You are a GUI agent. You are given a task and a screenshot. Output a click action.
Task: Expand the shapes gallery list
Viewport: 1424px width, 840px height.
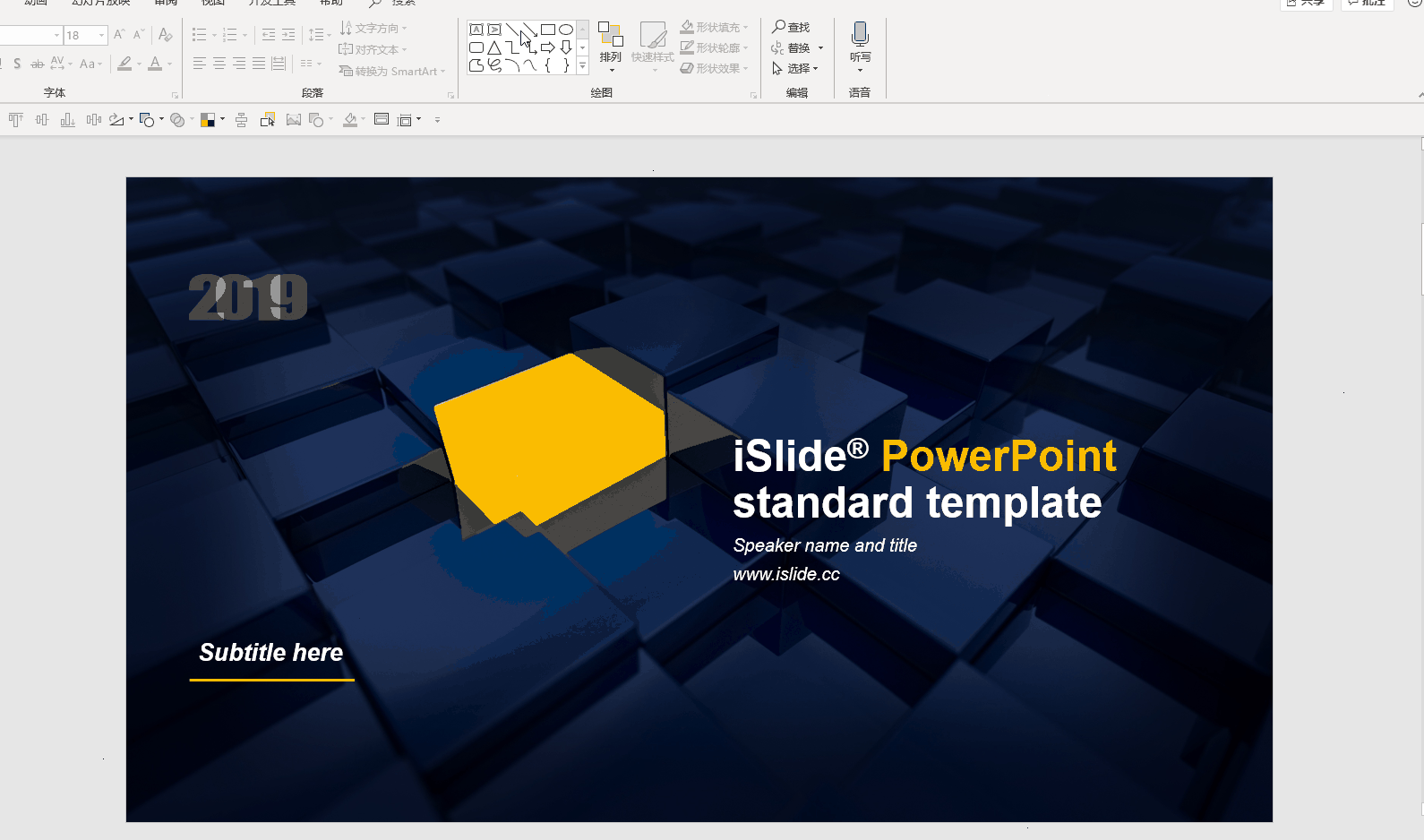click(x=582, y=65)
